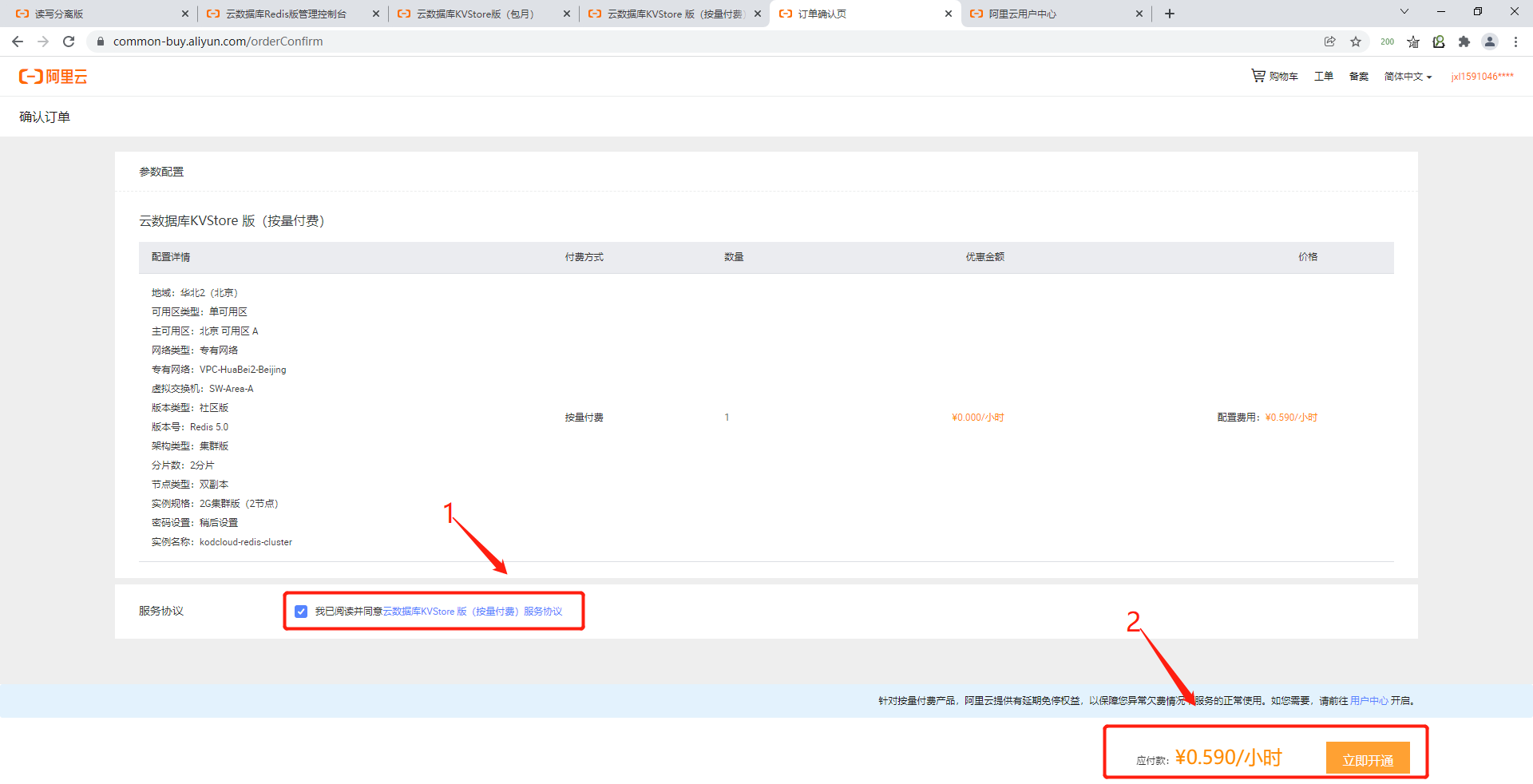Close the 云数据库Redis版管理控制台 tab
Image resolution: width=1533 pixels, height=784 pixels.
(376, 14)
